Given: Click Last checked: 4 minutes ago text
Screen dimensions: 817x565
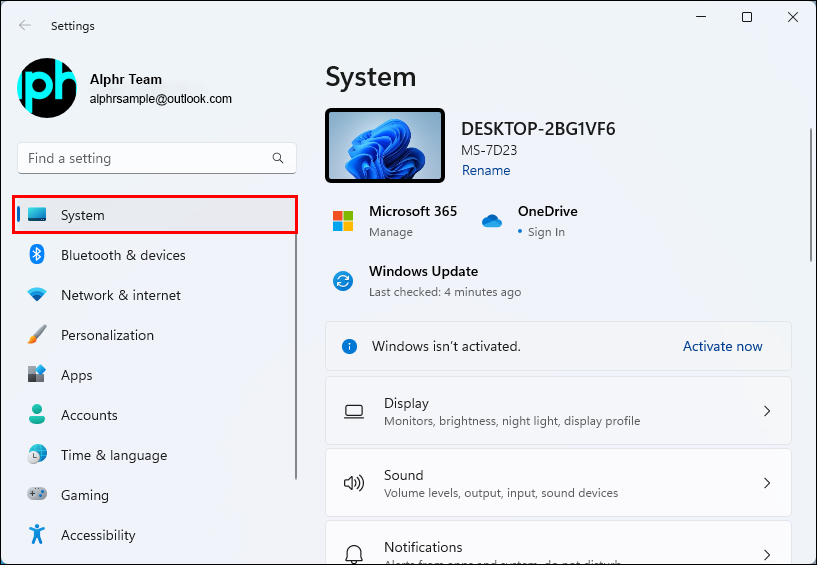Looking at the screenshot, I should [445, 292].
